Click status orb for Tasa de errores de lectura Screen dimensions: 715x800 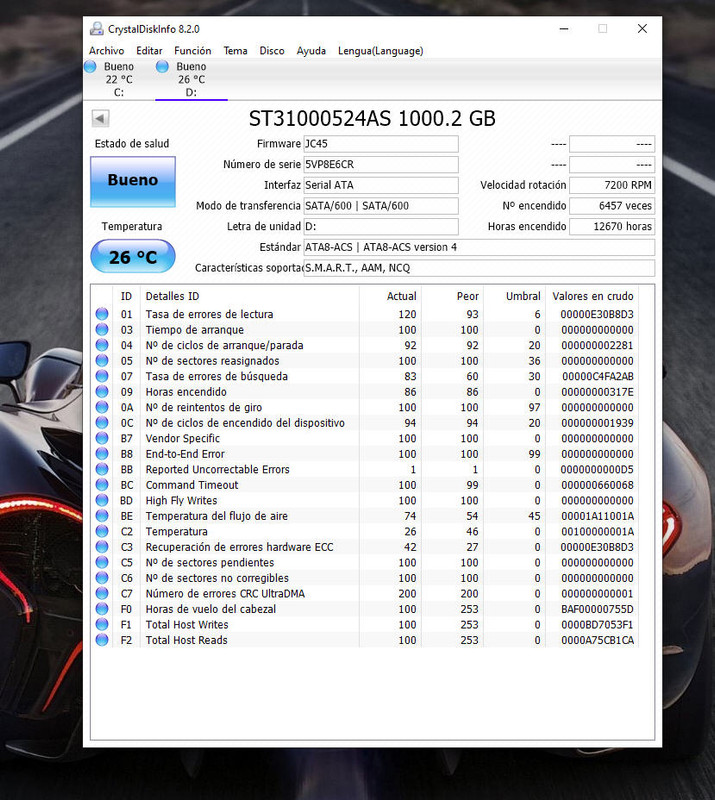(x=102, y=314)
